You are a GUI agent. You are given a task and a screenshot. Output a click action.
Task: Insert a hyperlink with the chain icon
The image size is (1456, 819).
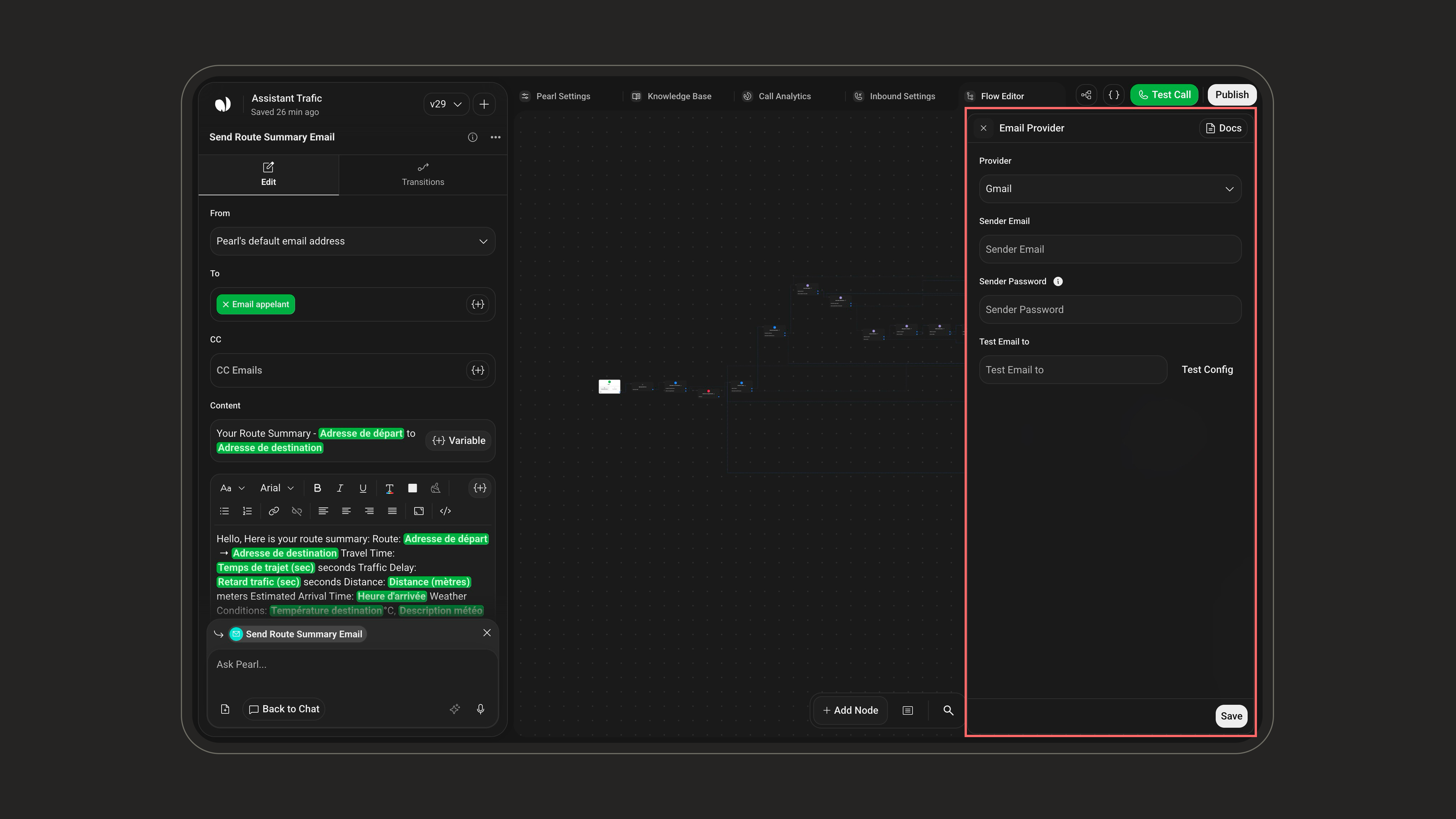[274, 511]
